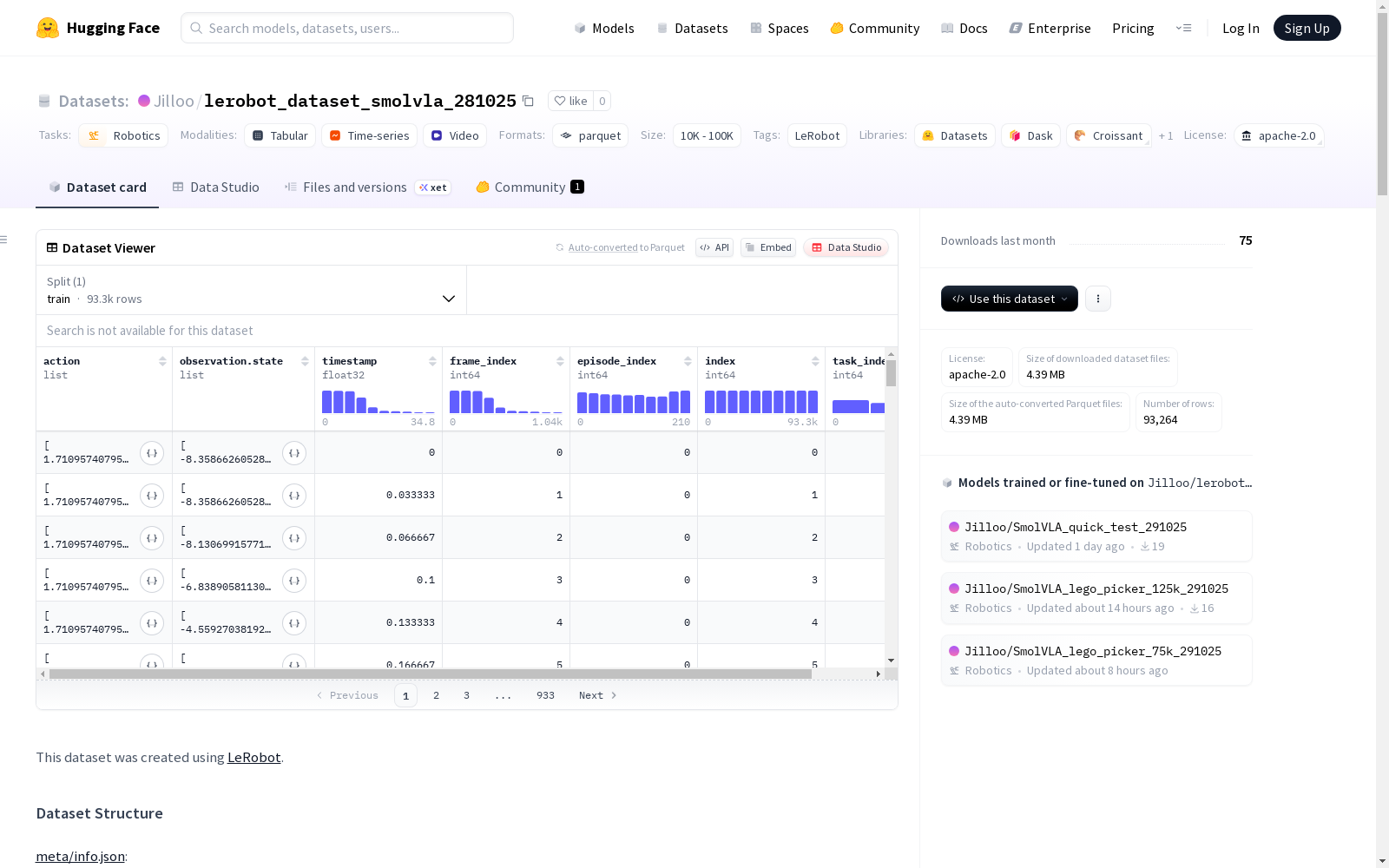Focus the search models, datasets, users field

point(347,28)
